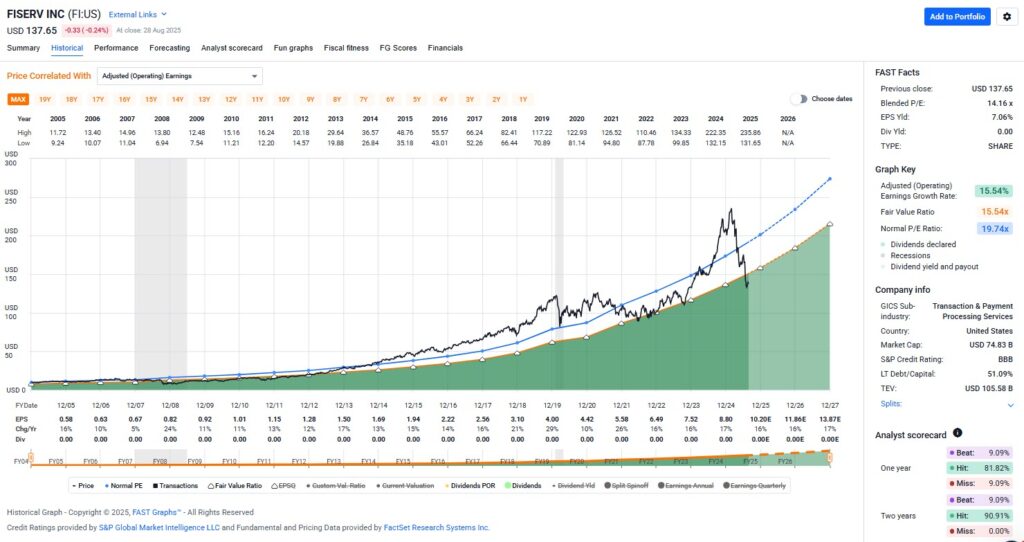
Task: Select MAX time range button
Action: (18, 99)
